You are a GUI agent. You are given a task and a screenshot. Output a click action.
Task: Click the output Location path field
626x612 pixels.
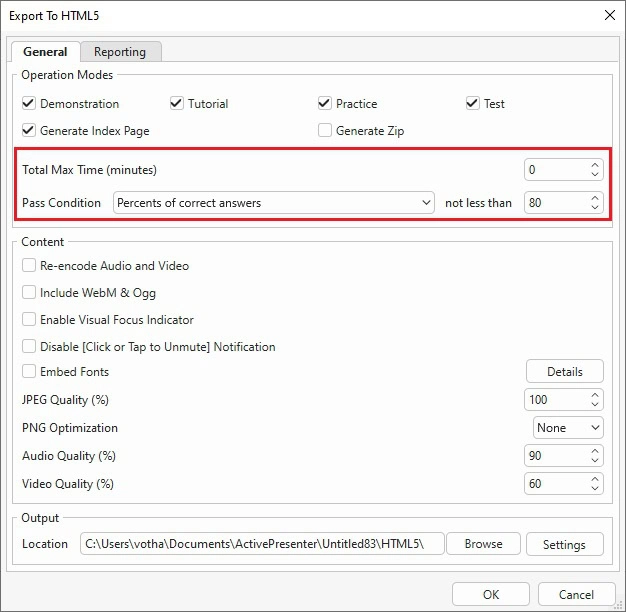[x=262, y=544]
